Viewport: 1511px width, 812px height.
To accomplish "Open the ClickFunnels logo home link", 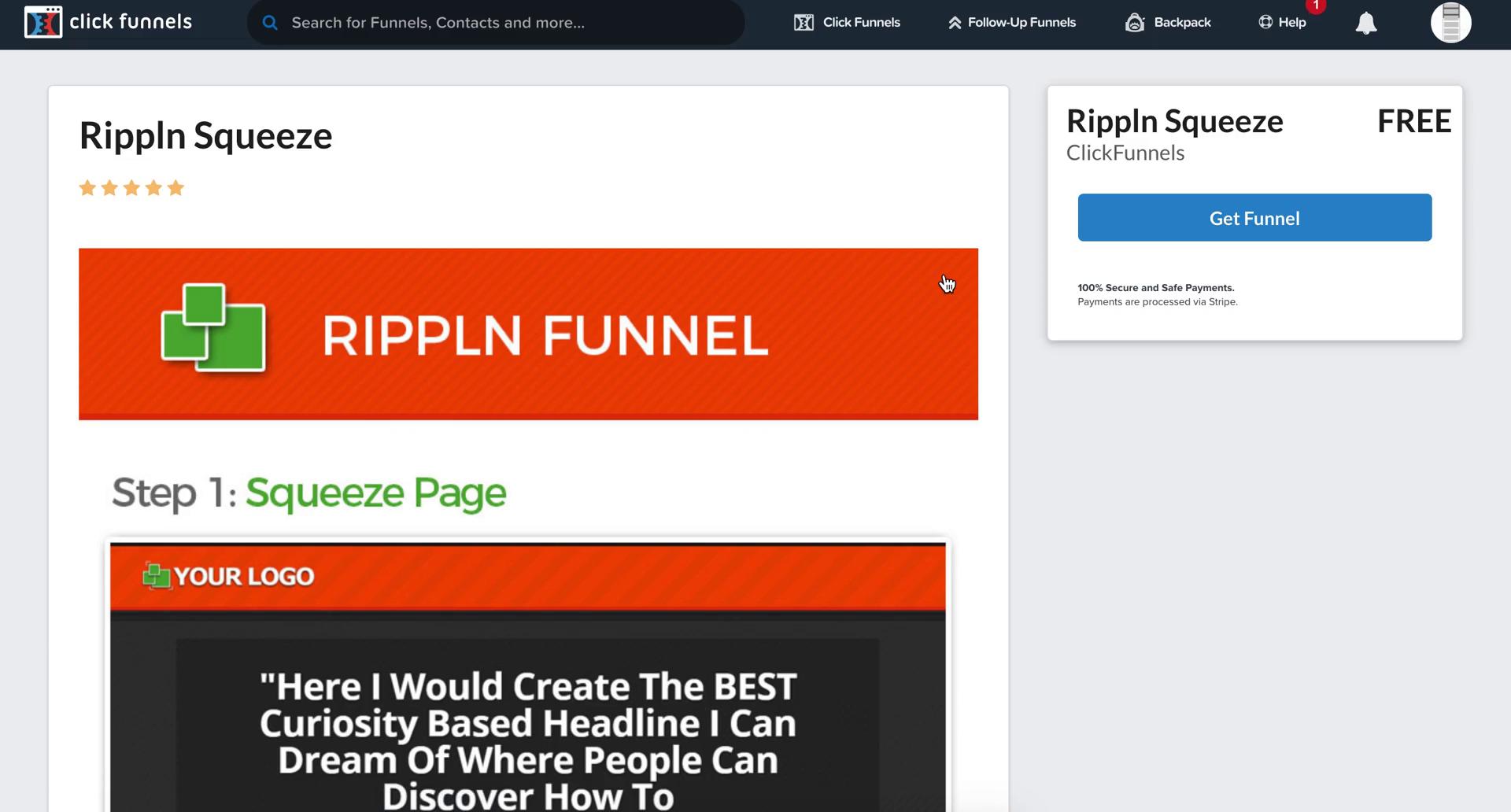I will coord(109,22).
